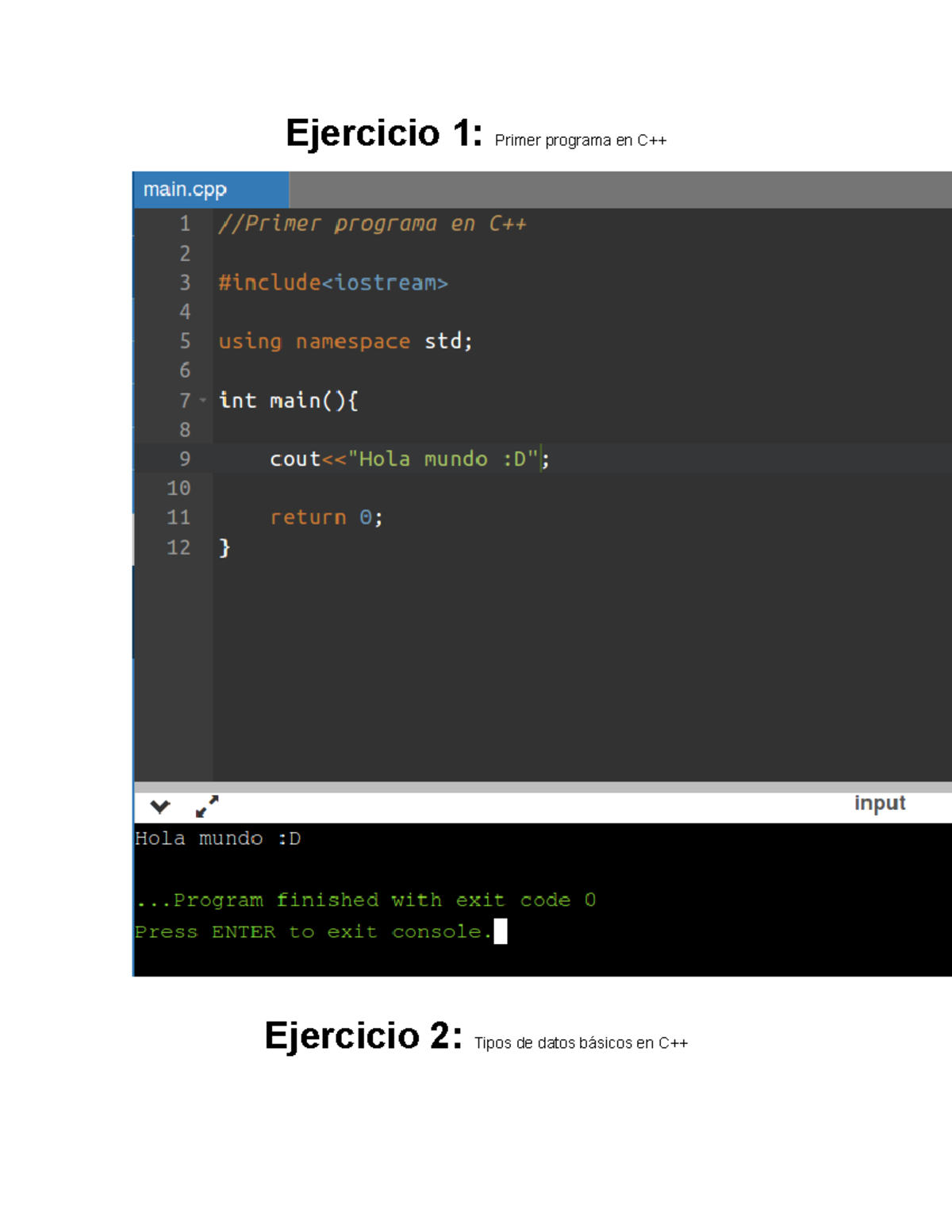Viewport: 952px width, 1232px height.
Task: Collapse the console panel using the chevron icon
Action: pos(159,806)
